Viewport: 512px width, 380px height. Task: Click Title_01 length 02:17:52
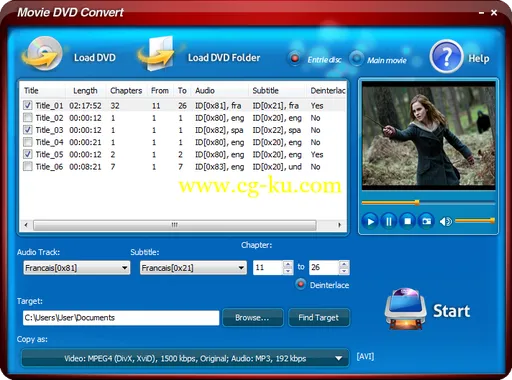(85, 106)
